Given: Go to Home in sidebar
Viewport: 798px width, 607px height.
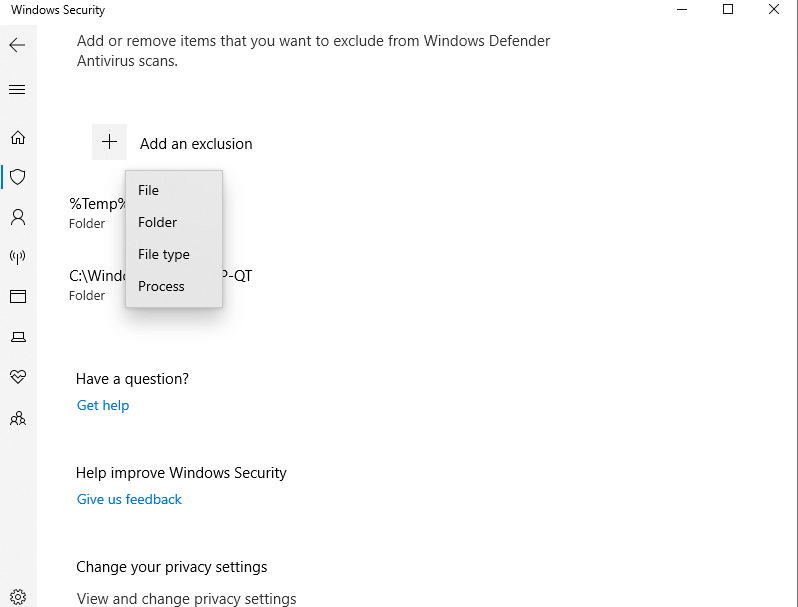Looking at the screenshot, I should [17, 138].
